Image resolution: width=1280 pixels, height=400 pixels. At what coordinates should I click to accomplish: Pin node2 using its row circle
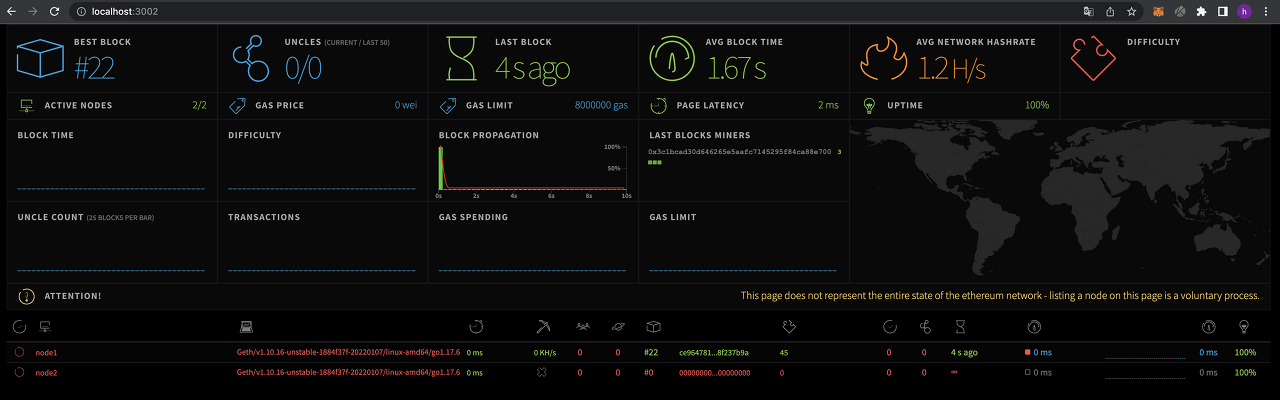[x=19, y=372]
